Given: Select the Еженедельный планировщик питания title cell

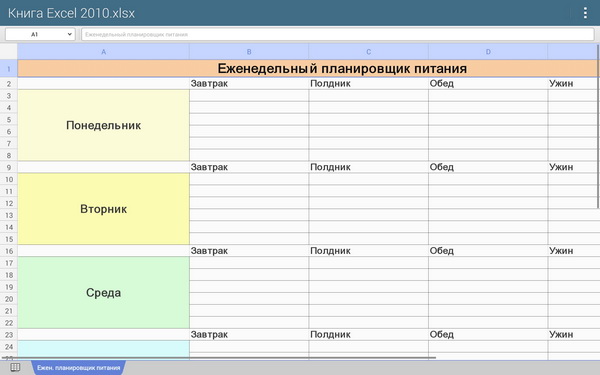Looking at the screenshot, I should pos(308,68).
